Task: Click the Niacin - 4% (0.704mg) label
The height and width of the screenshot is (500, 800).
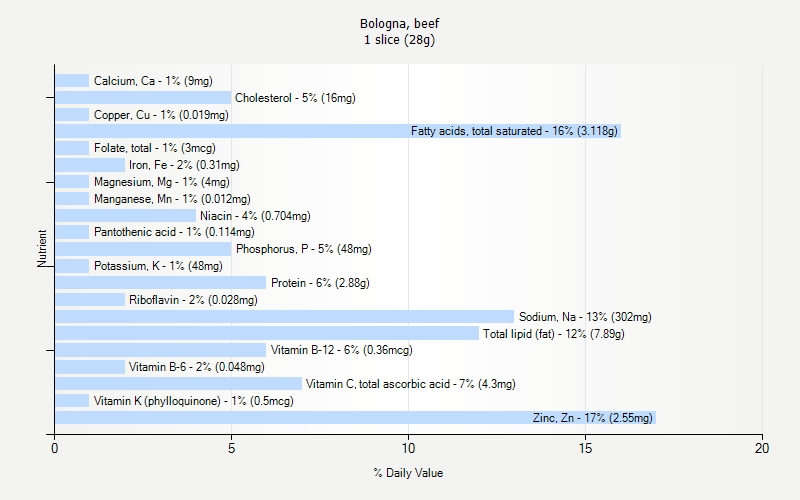Action: click(255, 216)
